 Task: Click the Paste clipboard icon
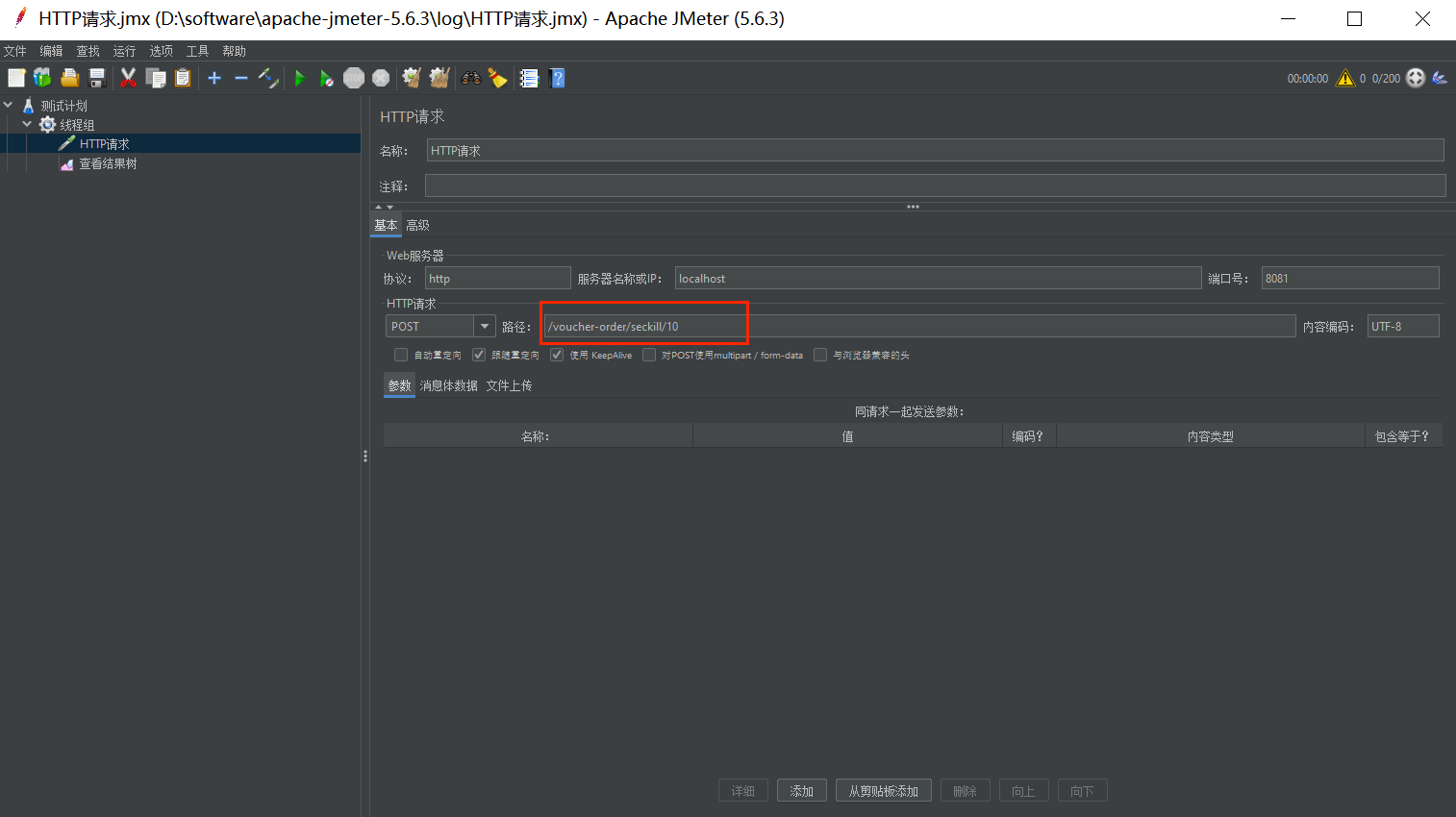coord(183,78)
